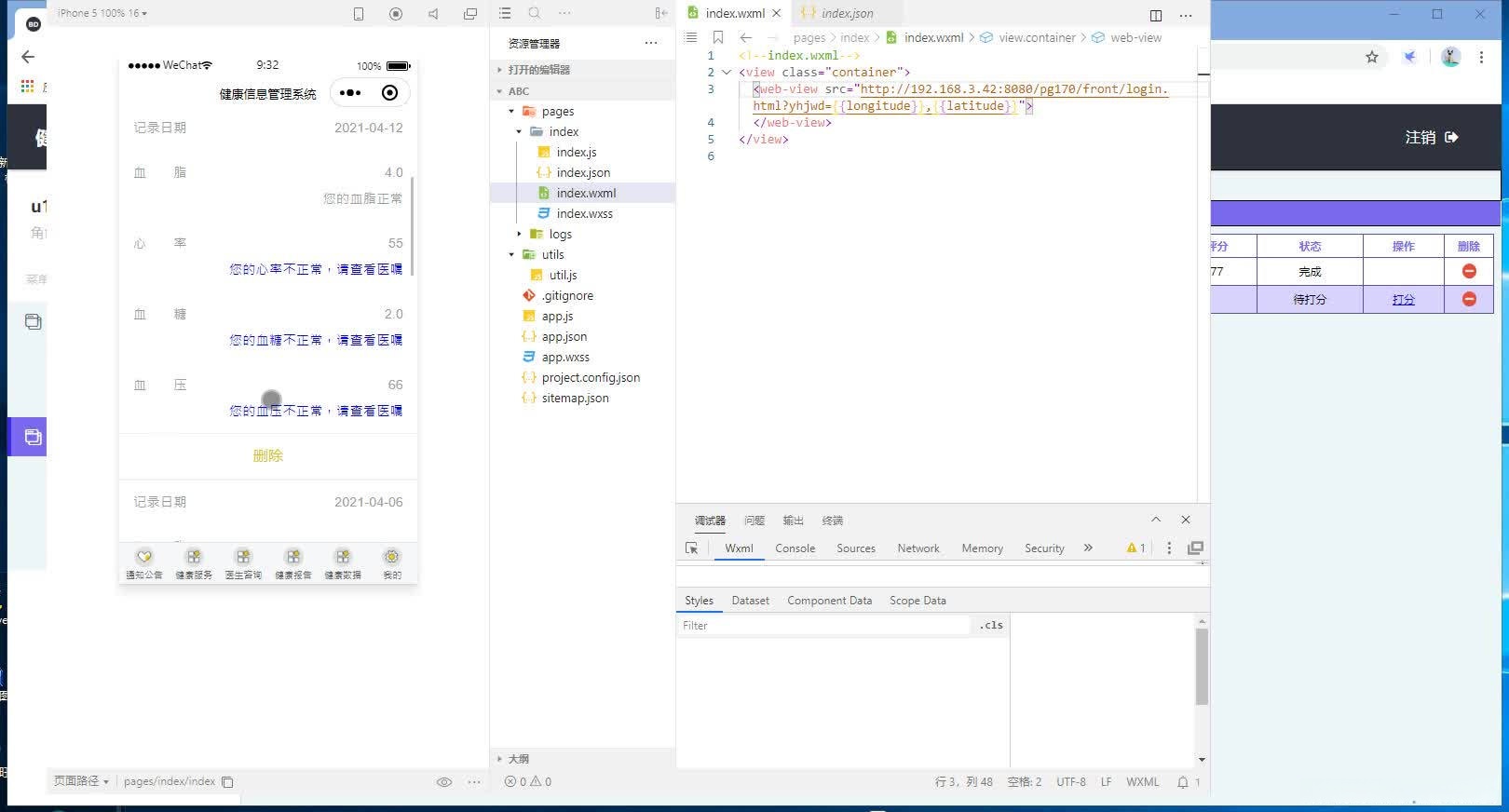The width and height of the screenshot is (1509, 812).
Task: Copy page path using the copy icon
Action: (x=227, y=782)
